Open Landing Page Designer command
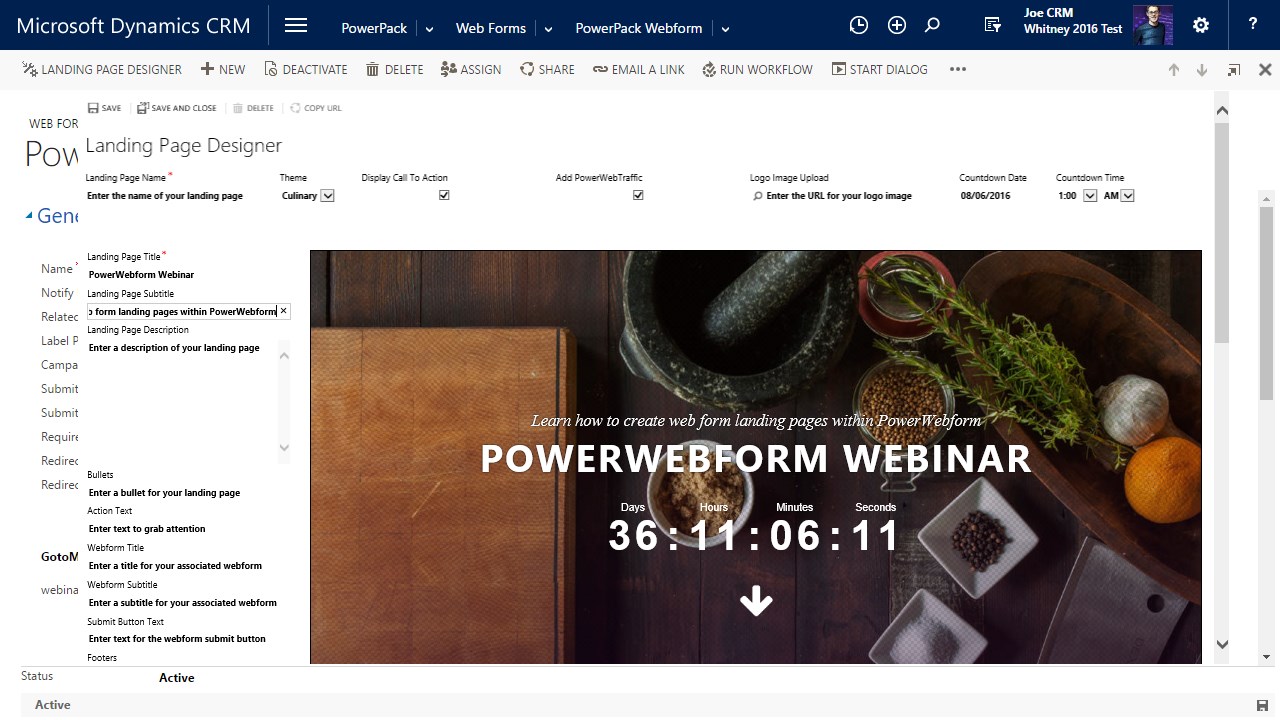The image size is (1280, 720). tap(102, 69)
